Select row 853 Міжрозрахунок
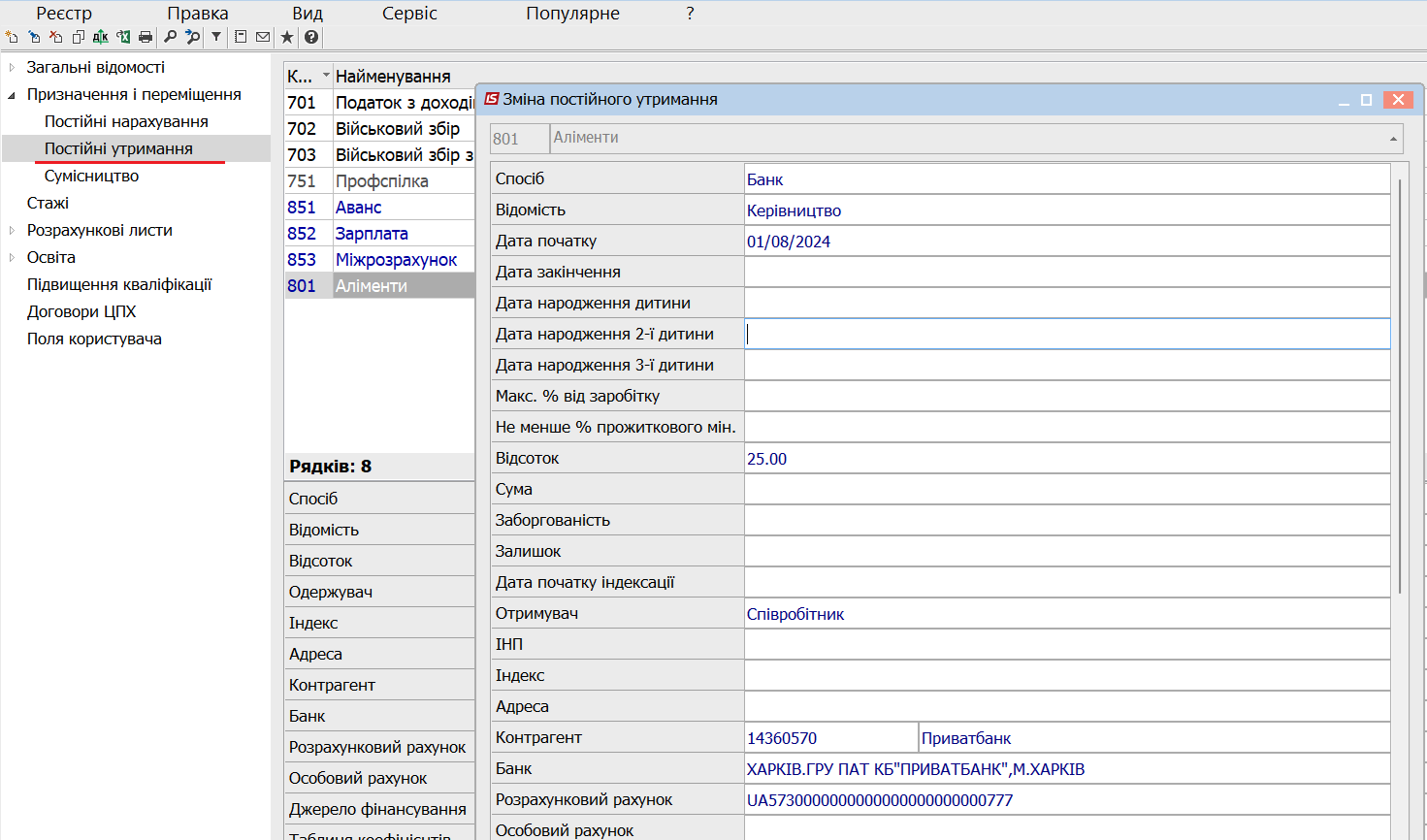1427x840 pixels. (379, 259)
